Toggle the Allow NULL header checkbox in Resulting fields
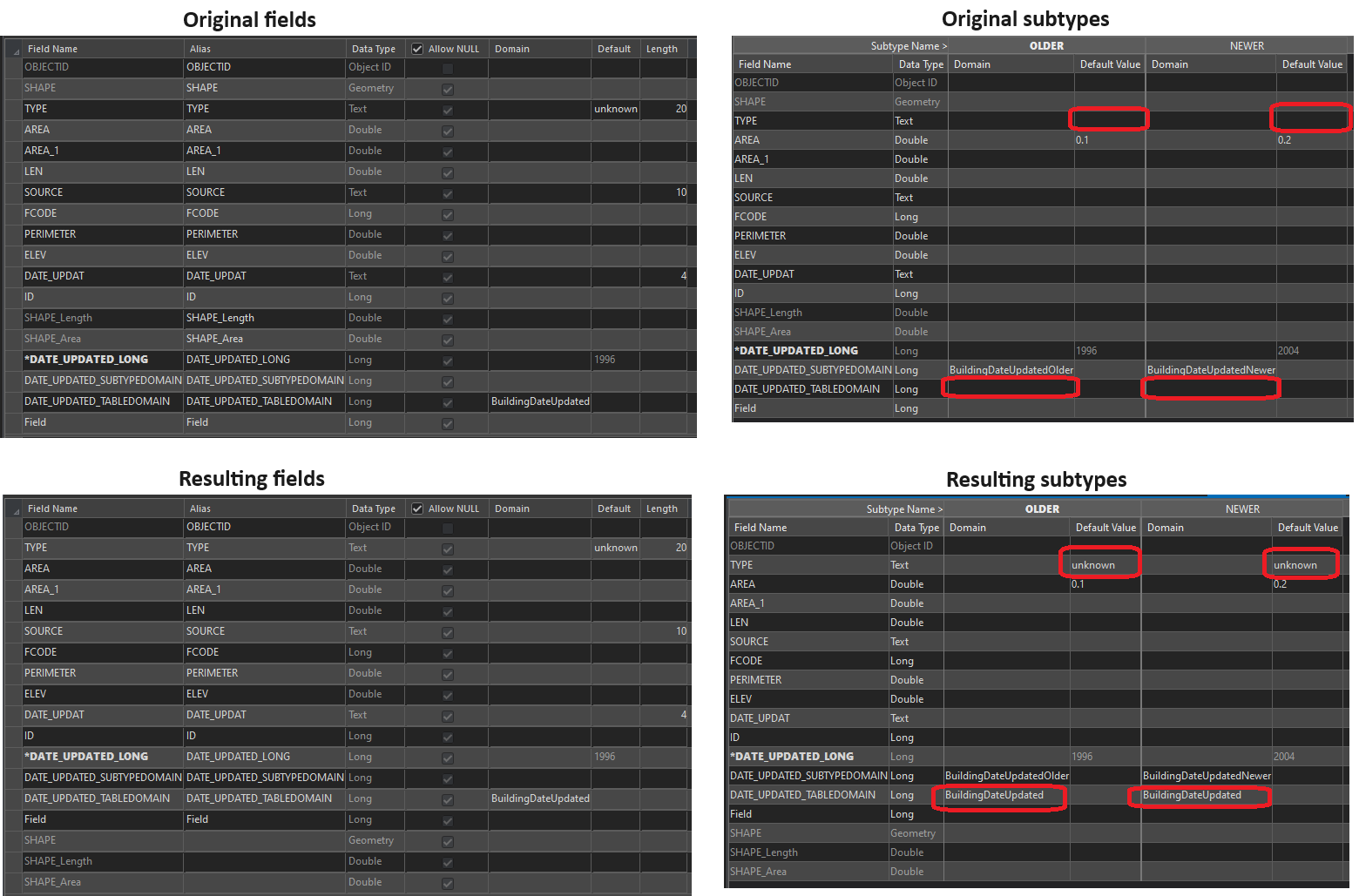Viewport: 1359px width, 896px height. (x=416, y=508)
